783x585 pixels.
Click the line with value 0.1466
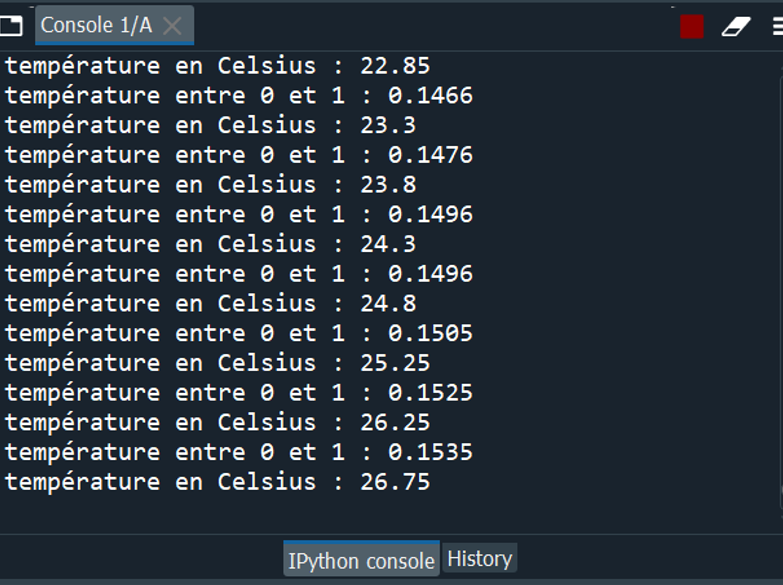point(238,96)
